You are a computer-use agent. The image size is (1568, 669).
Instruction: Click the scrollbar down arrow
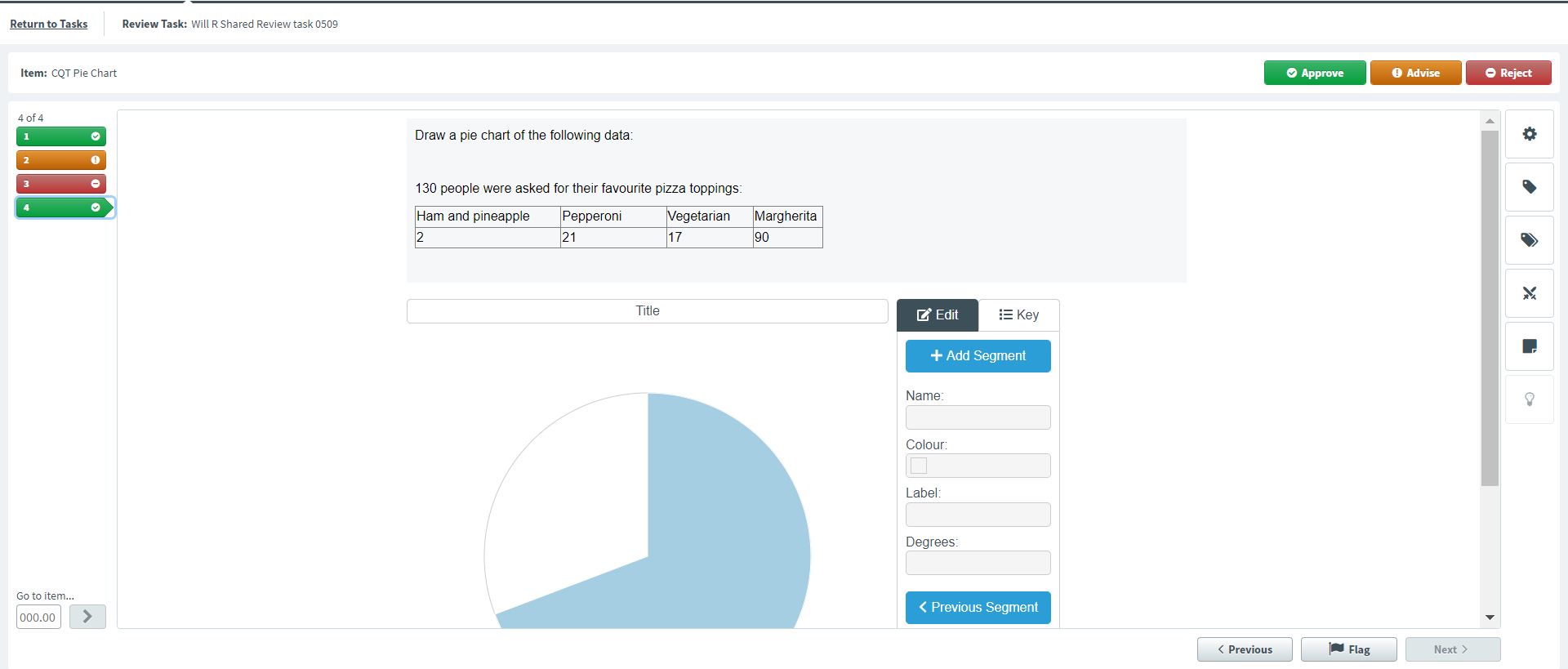pyautogui.click(x=1490, y=618)
